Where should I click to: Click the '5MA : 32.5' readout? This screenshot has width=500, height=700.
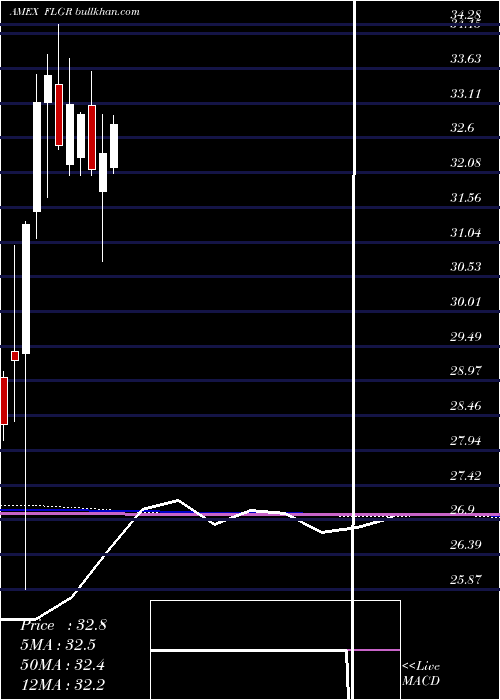point(58,645)
